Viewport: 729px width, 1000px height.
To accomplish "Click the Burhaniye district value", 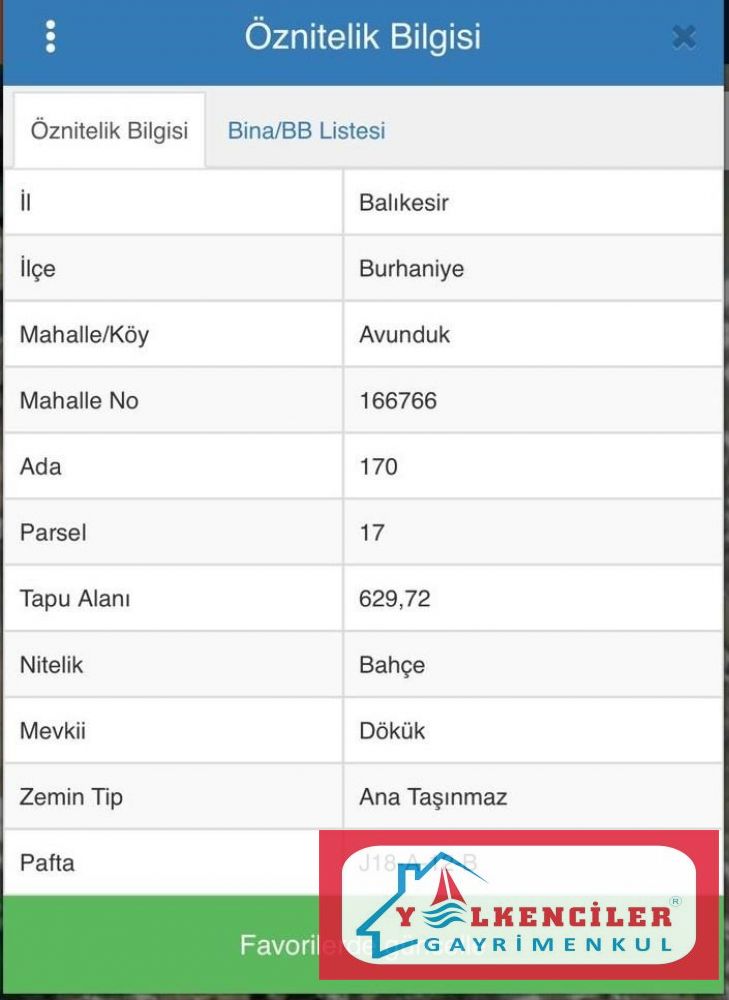I will 411,269.
